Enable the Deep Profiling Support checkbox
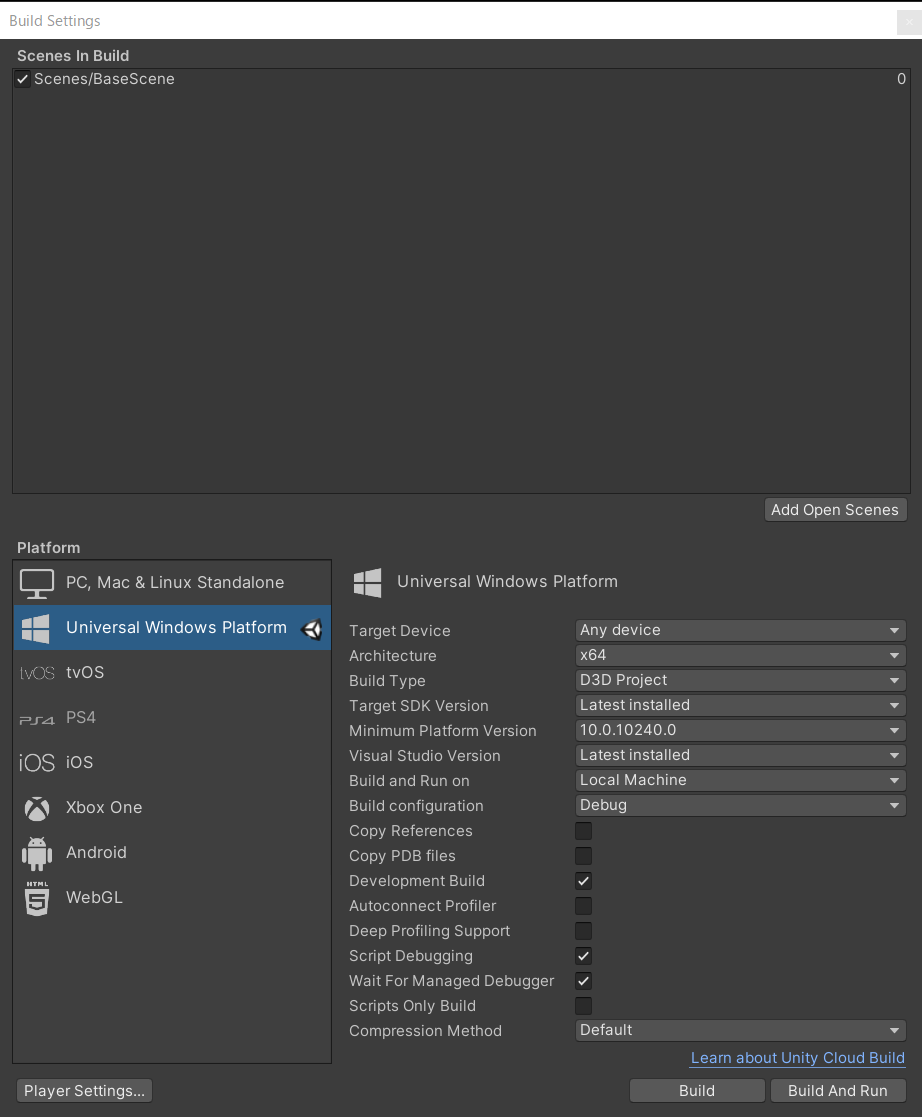Image resolution: width=922 pixels, height=1117 pixels. pos(584,931)
